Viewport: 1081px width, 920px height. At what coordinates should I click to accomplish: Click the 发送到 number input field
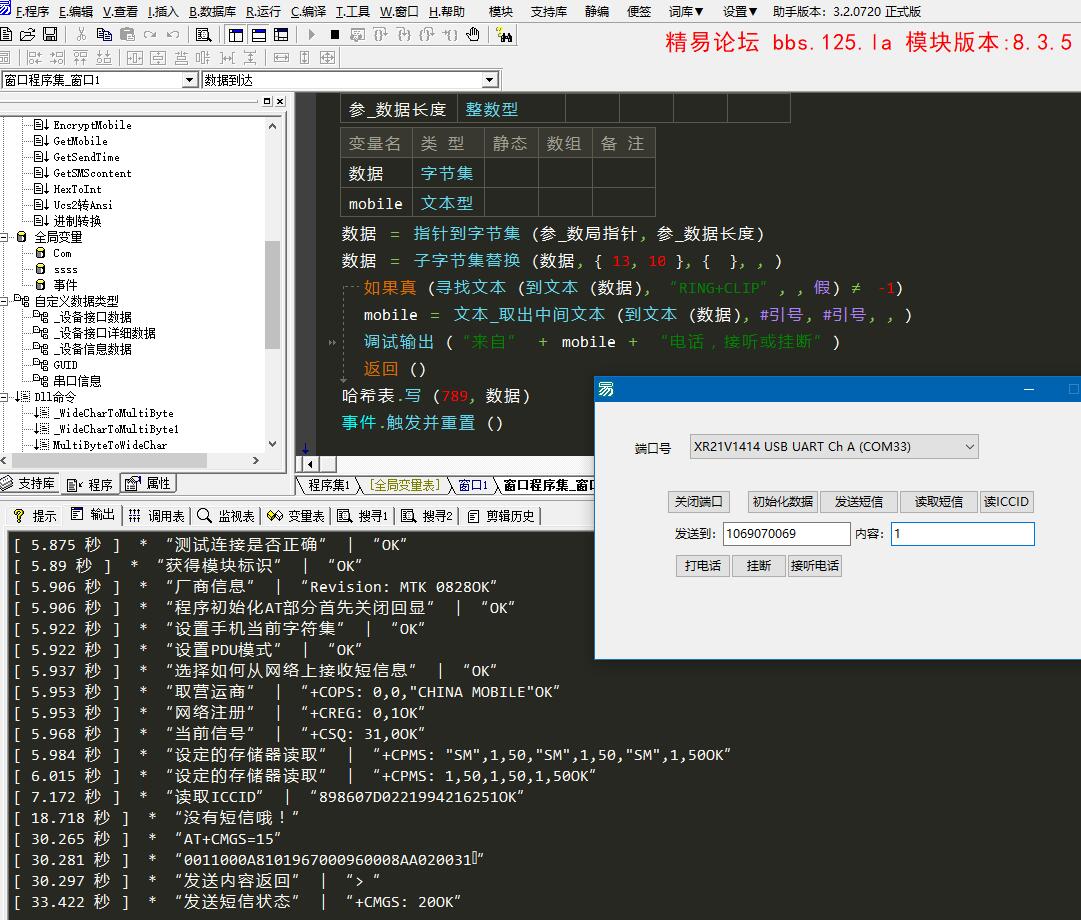[x=786, y=534]
